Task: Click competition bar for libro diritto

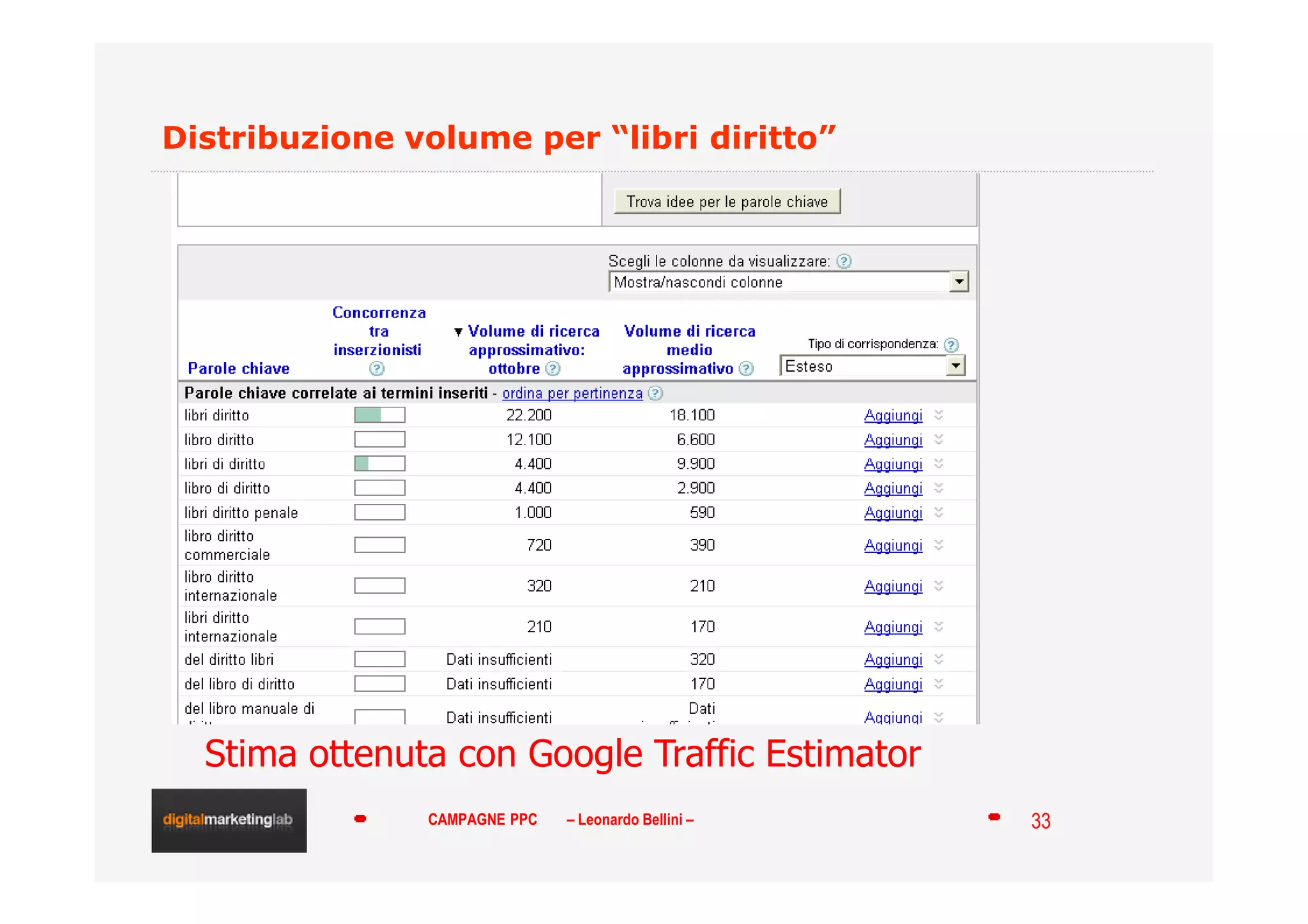Action: (379, 439)
